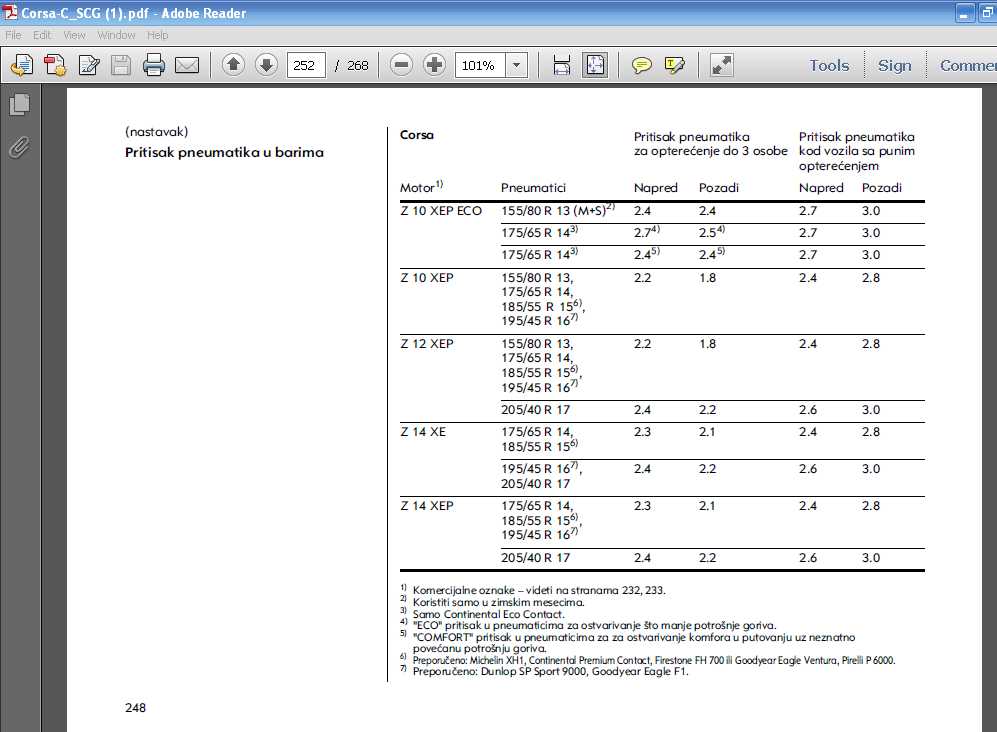Click the page number field showing 252

pyautogui.click(x=306, y=65)
